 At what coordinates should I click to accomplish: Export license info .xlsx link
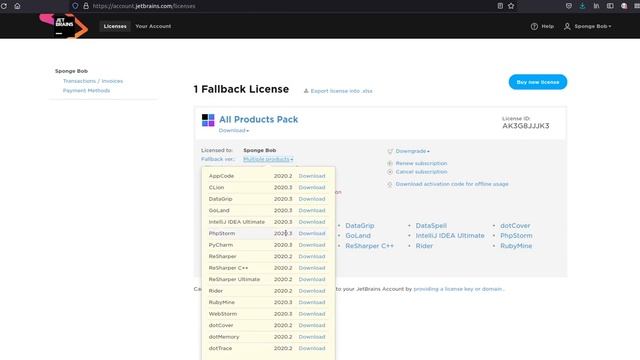click(341, 91)
